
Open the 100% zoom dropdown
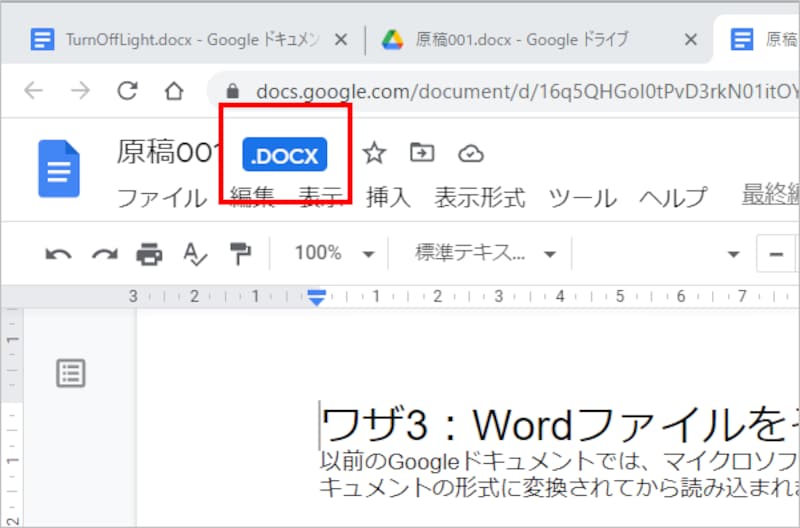tap(335, 253)
